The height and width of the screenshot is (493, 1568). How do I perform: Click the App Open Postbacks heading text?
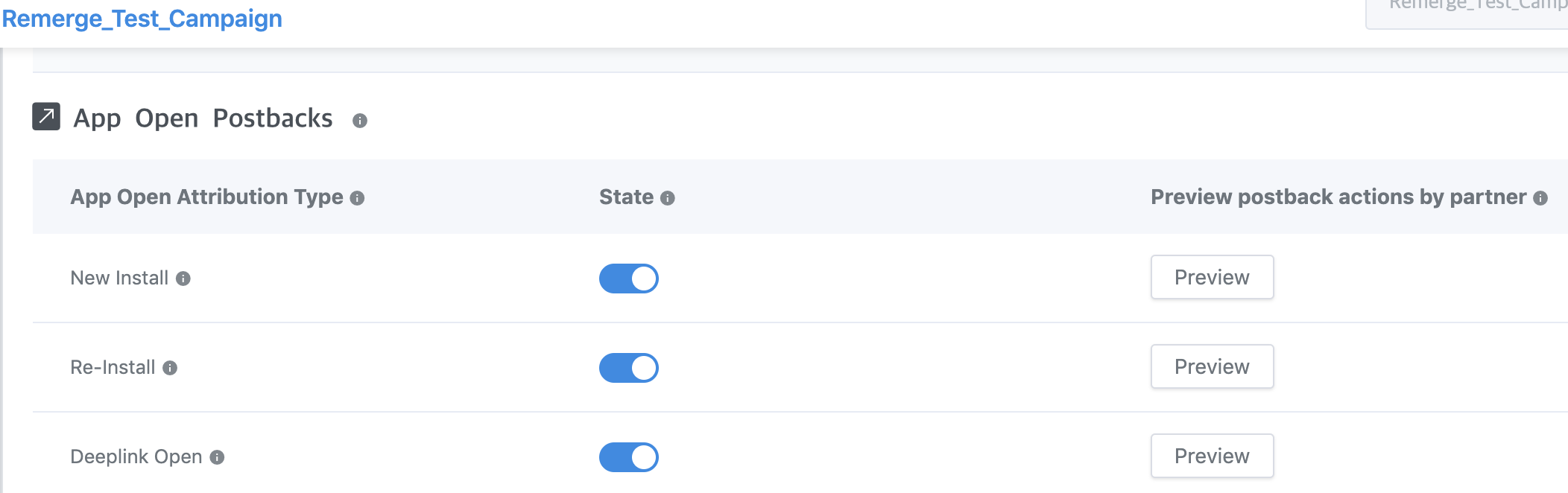click(x=203, y=118)
